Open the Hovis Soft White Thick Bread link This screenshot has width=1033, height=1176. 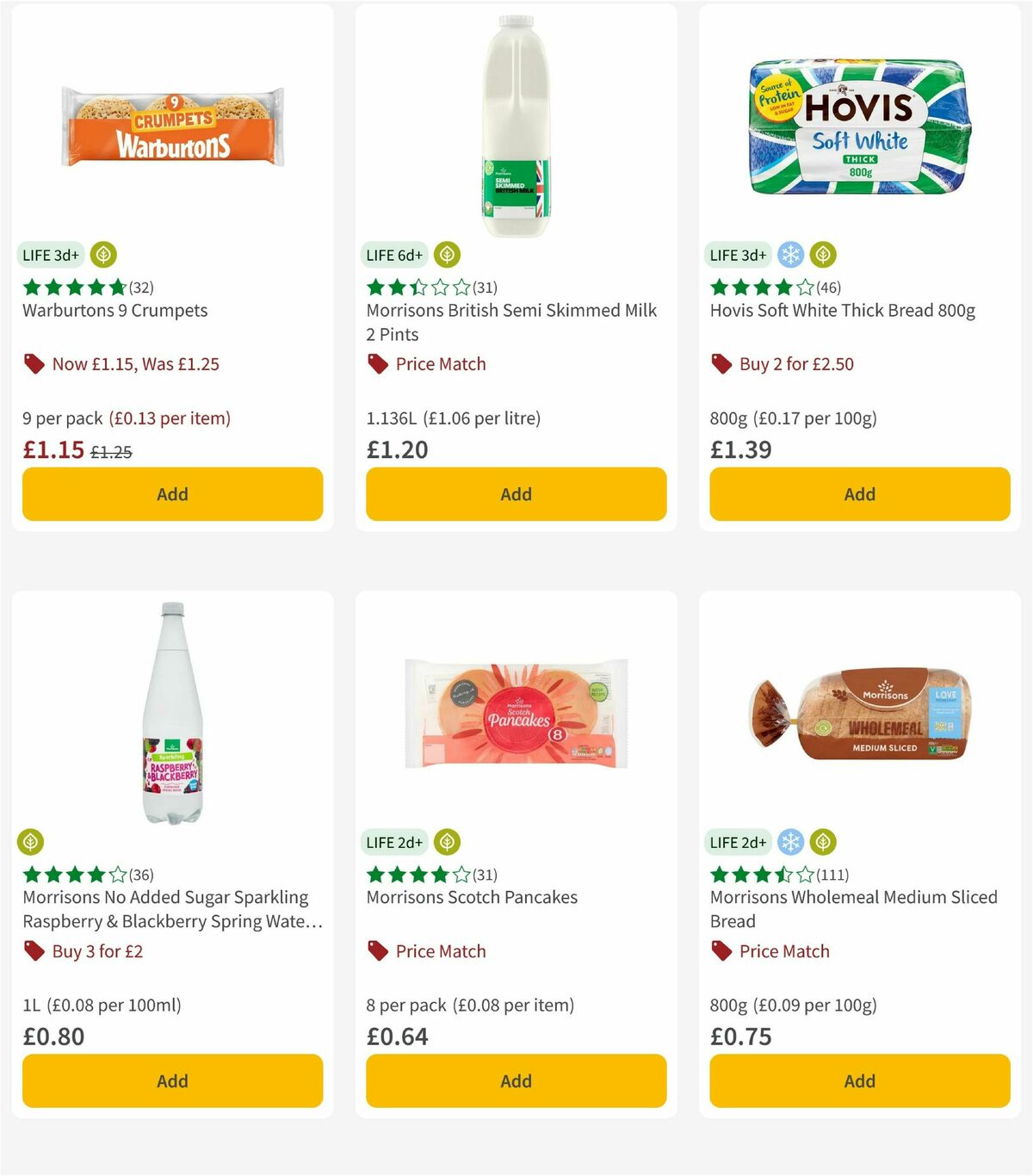(x=842, y=311)
